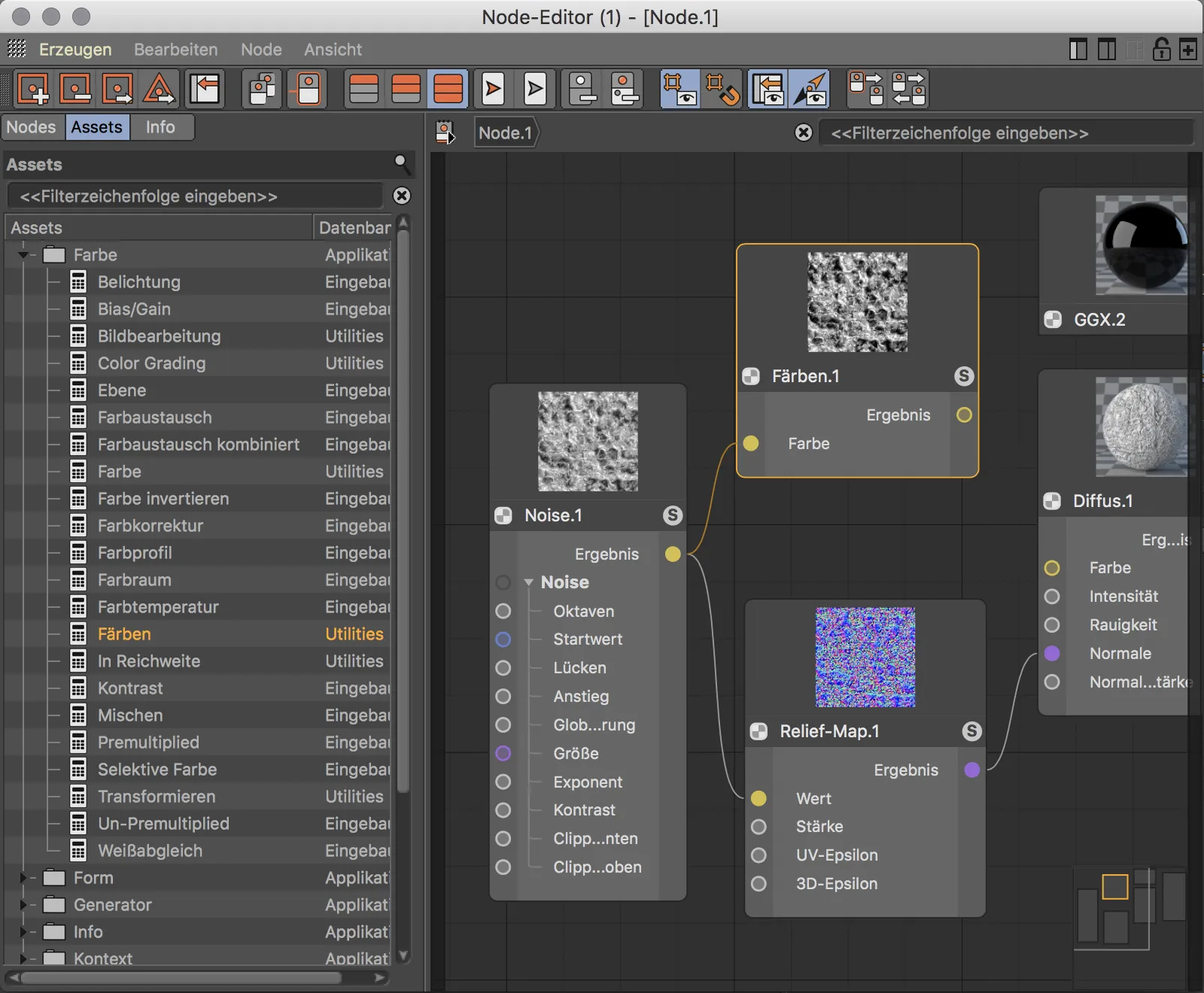Clear the Assets filter with the X button
1204x993 pixels.
403,196
